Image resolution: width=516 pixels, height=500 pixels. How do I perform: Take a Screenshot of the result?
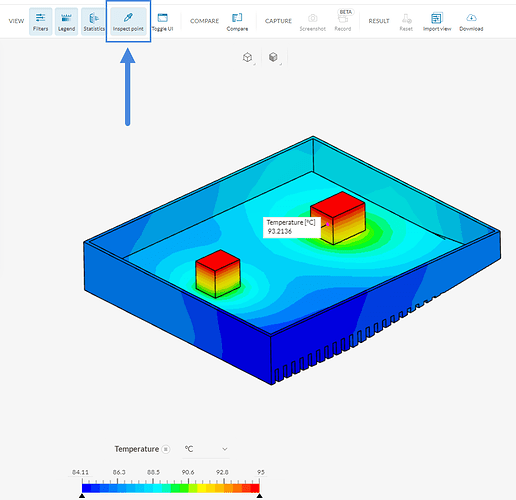click(x=312, y=22)
